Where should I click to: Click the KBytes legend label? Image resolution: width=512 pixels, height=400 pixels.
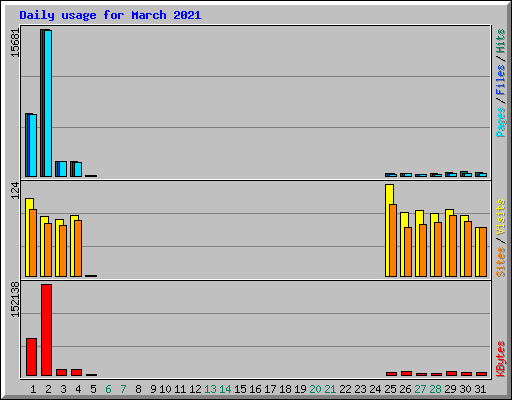501,359
